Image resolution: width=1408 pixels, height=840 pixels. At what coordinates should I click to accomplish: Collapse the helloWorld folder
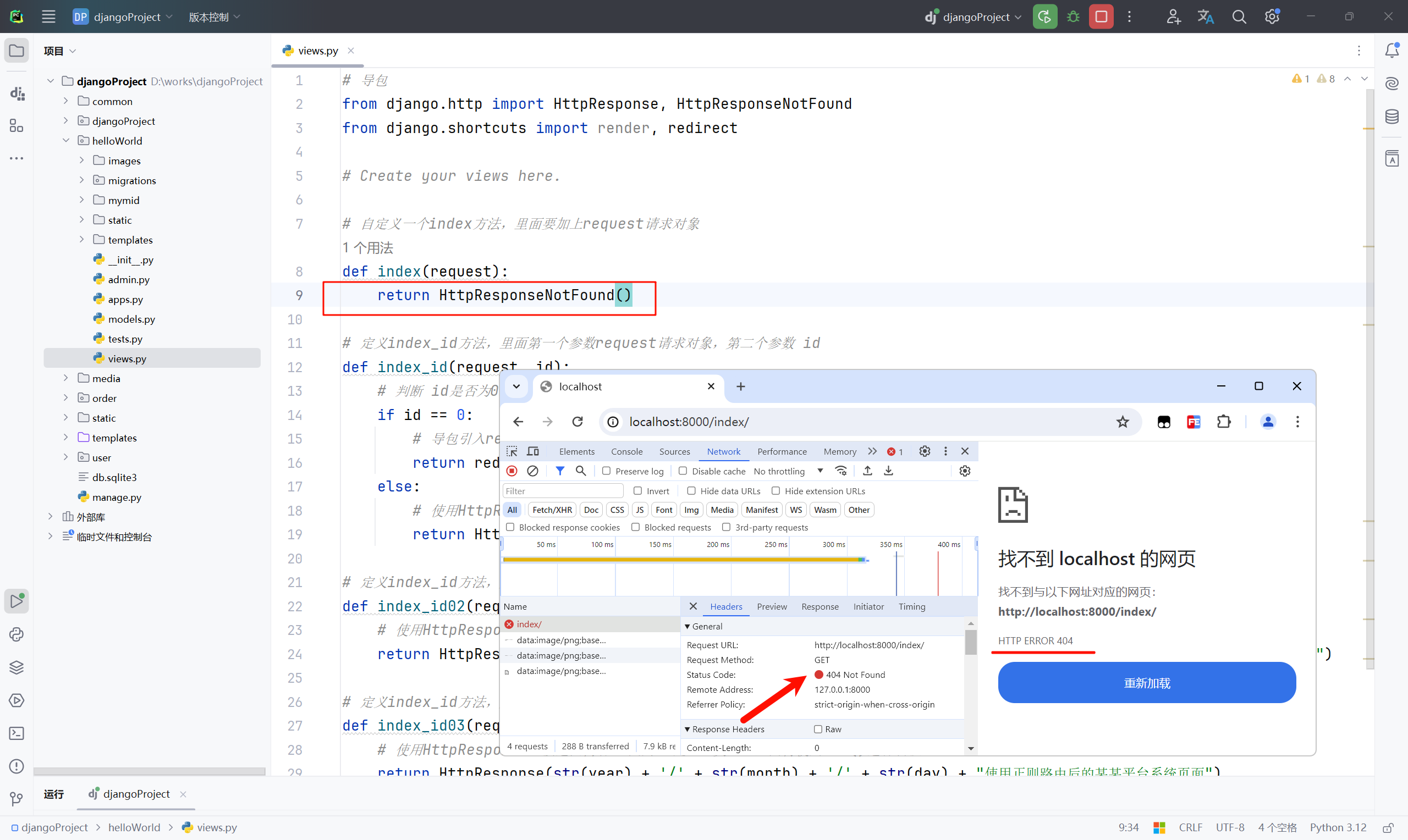pos(65,140)
